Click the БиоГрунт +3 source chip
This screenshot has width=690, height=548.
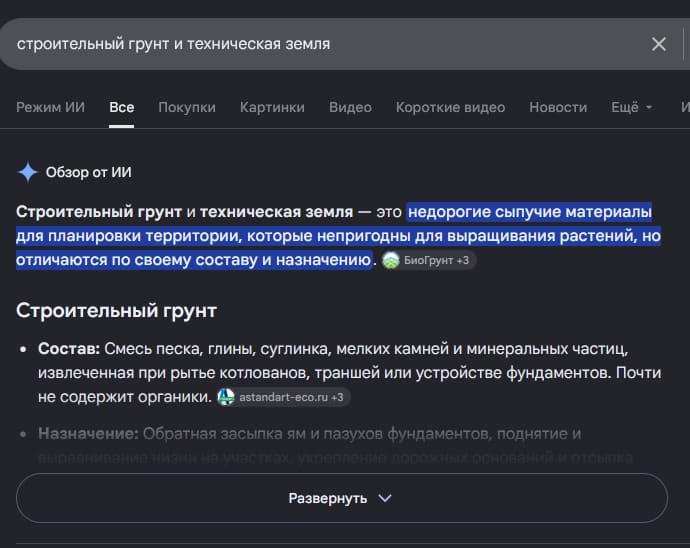tap(428, 260)
